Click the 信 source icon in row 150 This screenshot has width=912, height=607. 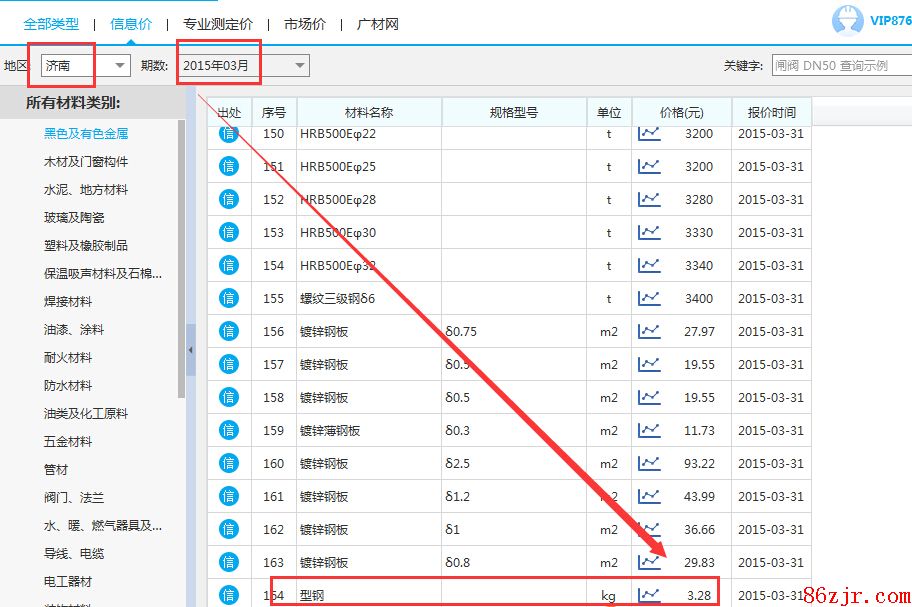click(x=229, y=133)
